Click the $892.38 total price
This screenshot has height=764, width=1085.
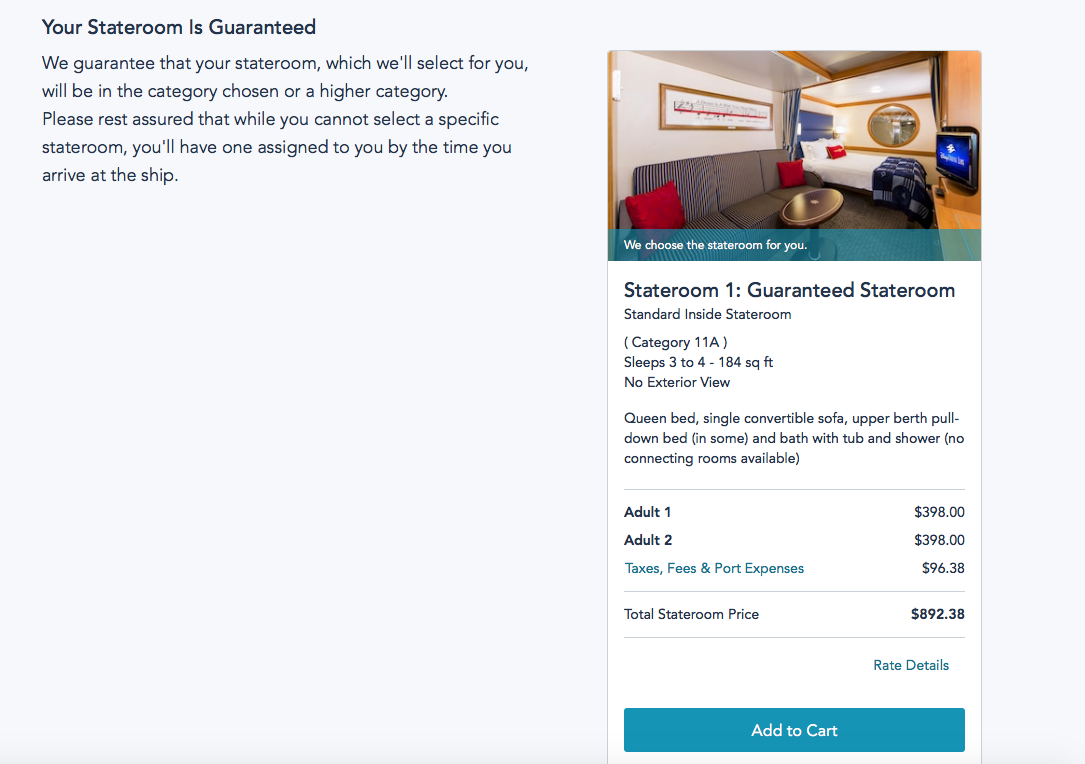coord(937,614)
